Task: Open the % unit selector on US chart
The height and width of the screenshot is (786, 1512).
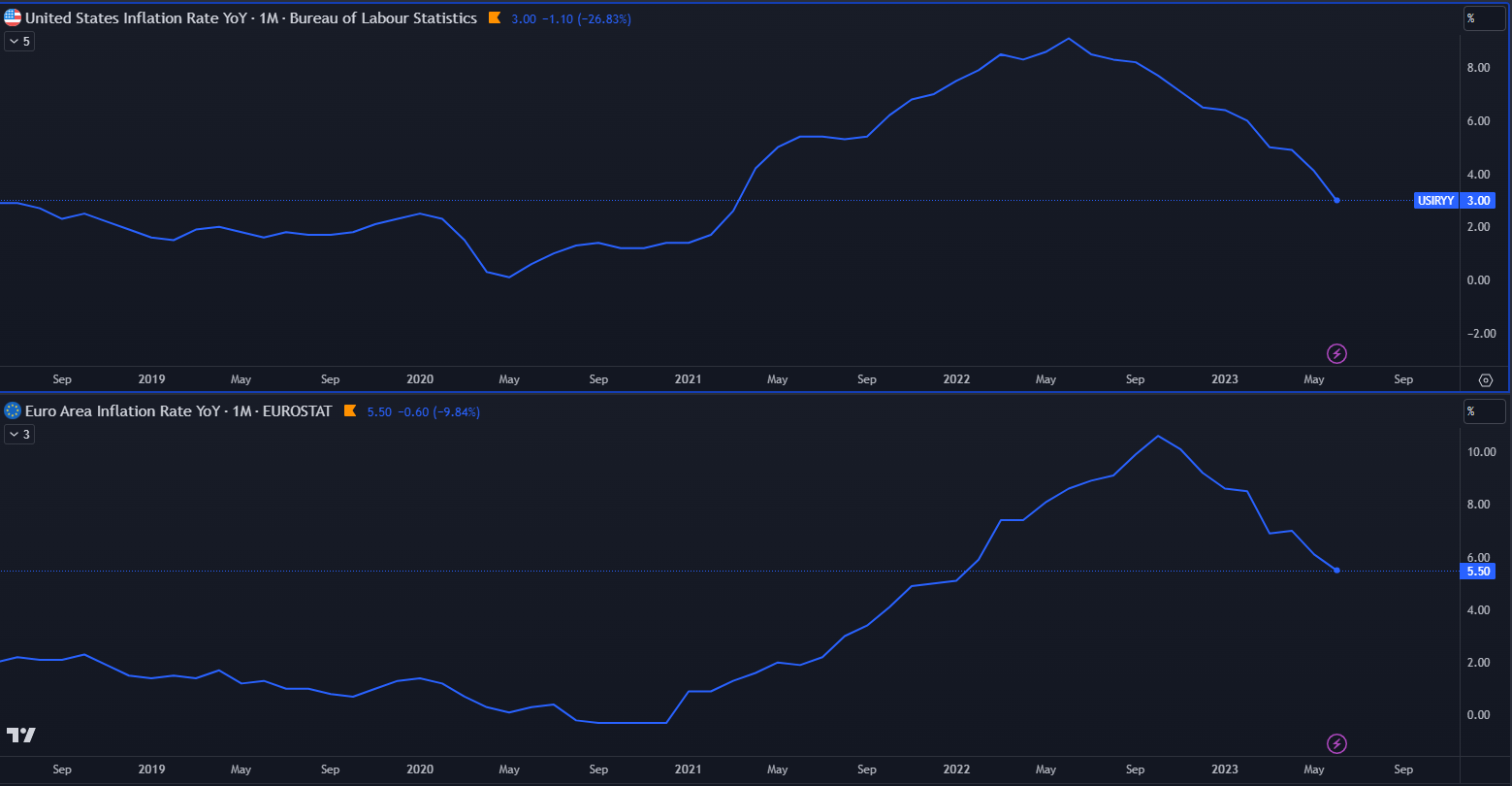Action: [x=1484, y=17]
